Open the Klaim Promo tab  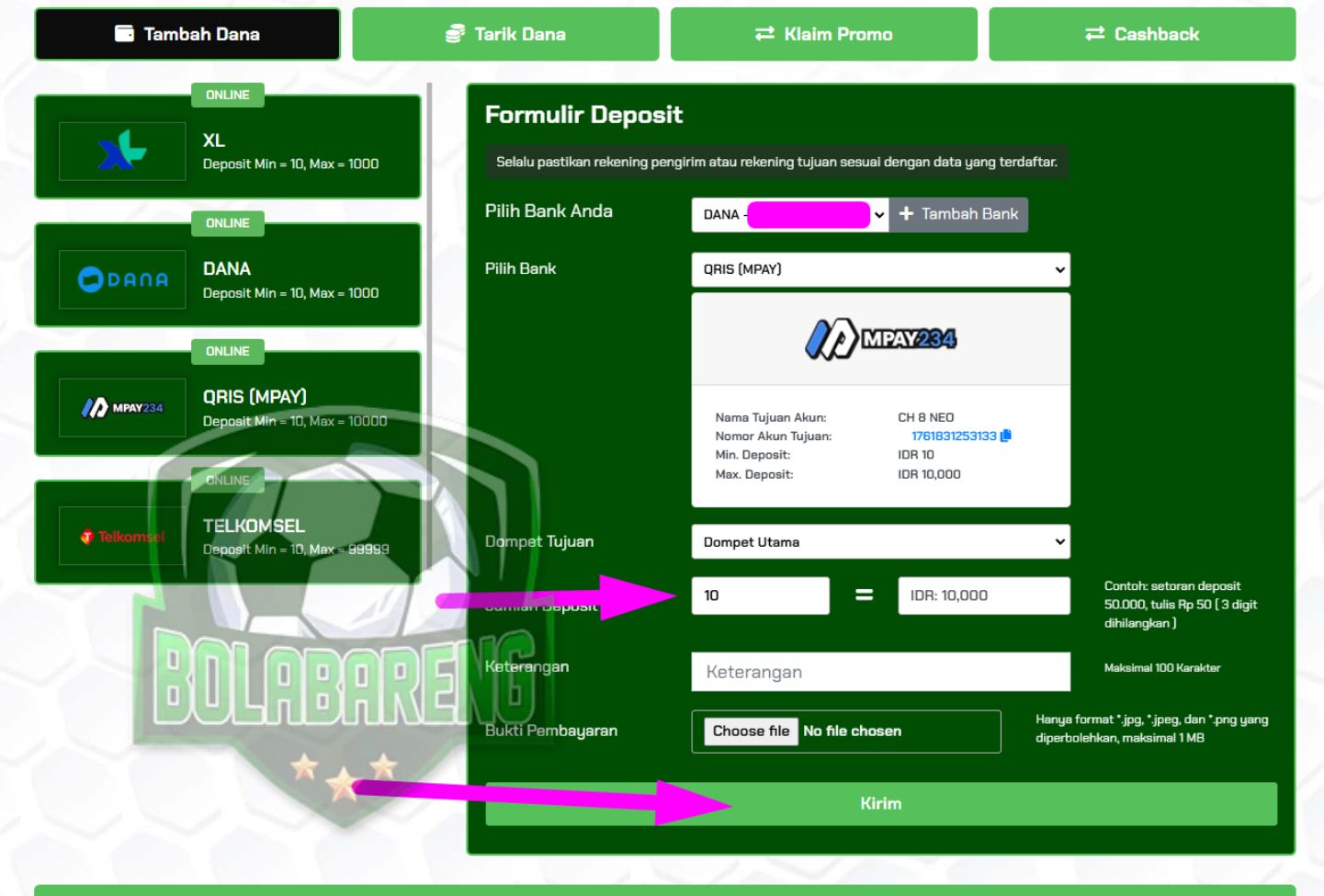click(x=824, y=34)
